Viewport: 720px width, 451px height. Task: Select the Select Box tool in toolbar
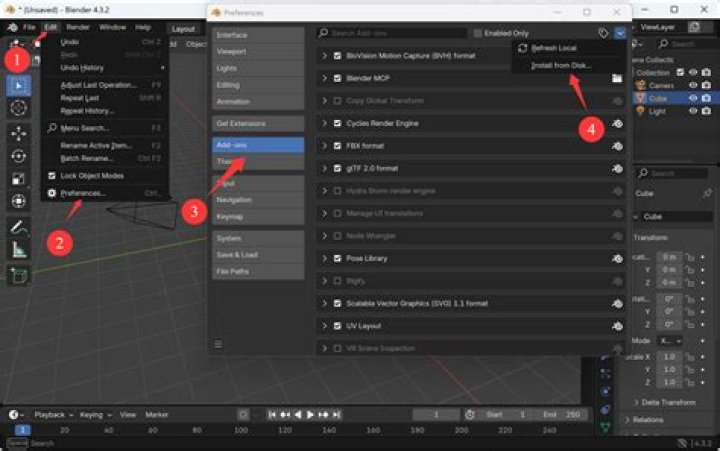coord(18,86)
